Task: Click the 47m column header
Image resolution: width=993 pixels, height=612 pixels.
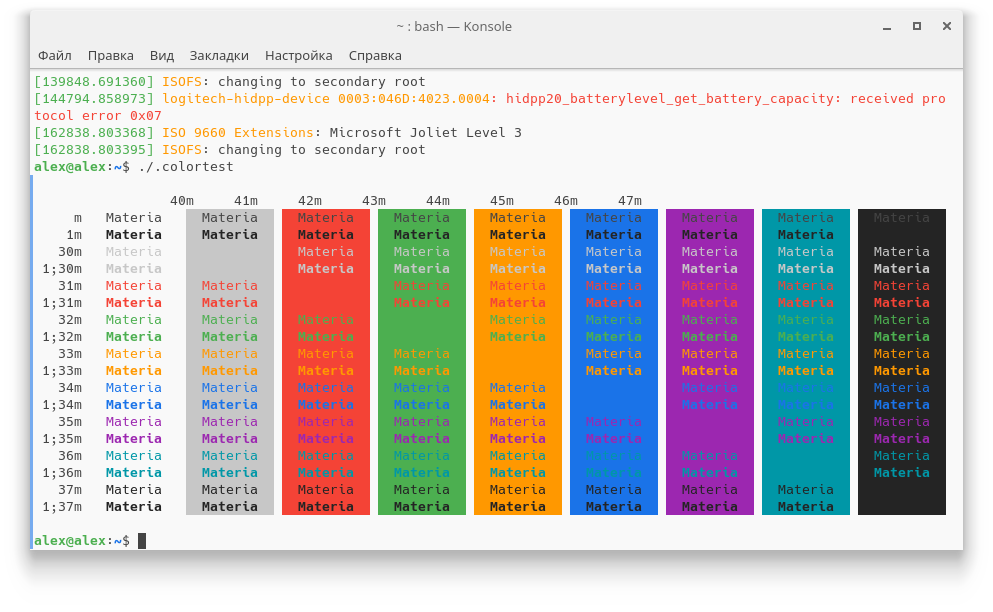Action: pyautogui.click(x=629, y=201)
